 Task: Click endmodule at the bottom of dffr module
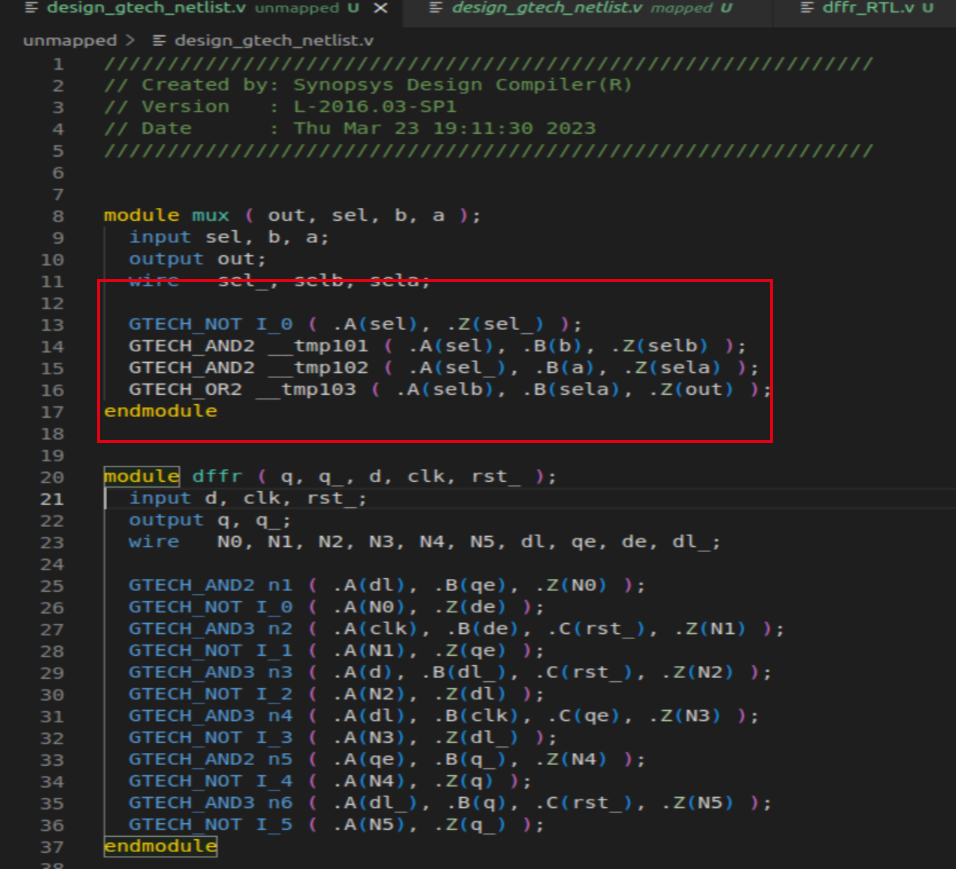[x=159, y=846]
